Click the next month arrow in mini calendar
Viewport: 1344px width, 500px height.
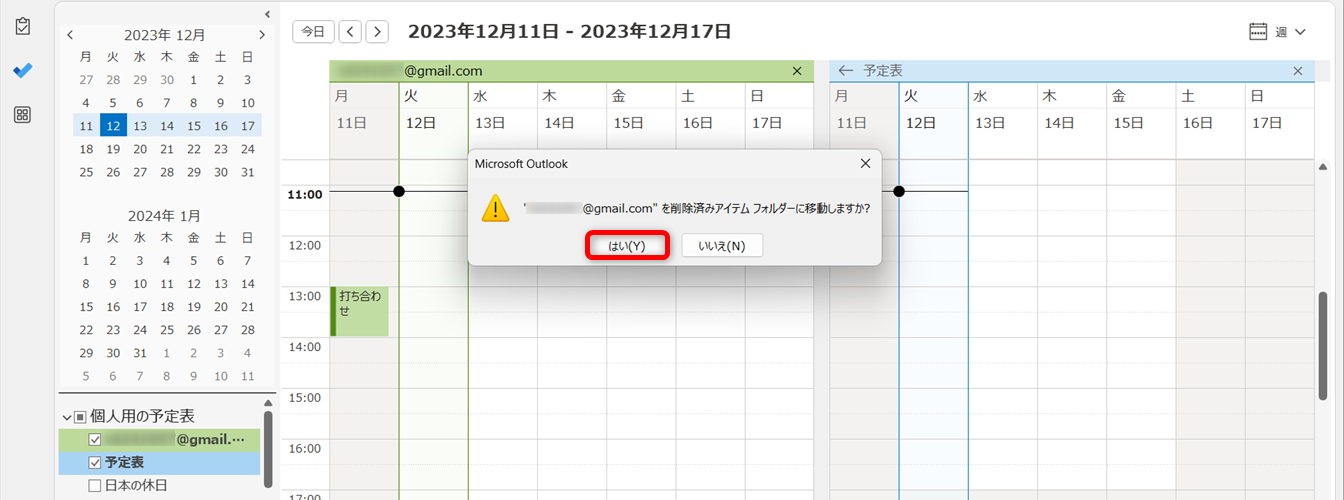(262, 35)
